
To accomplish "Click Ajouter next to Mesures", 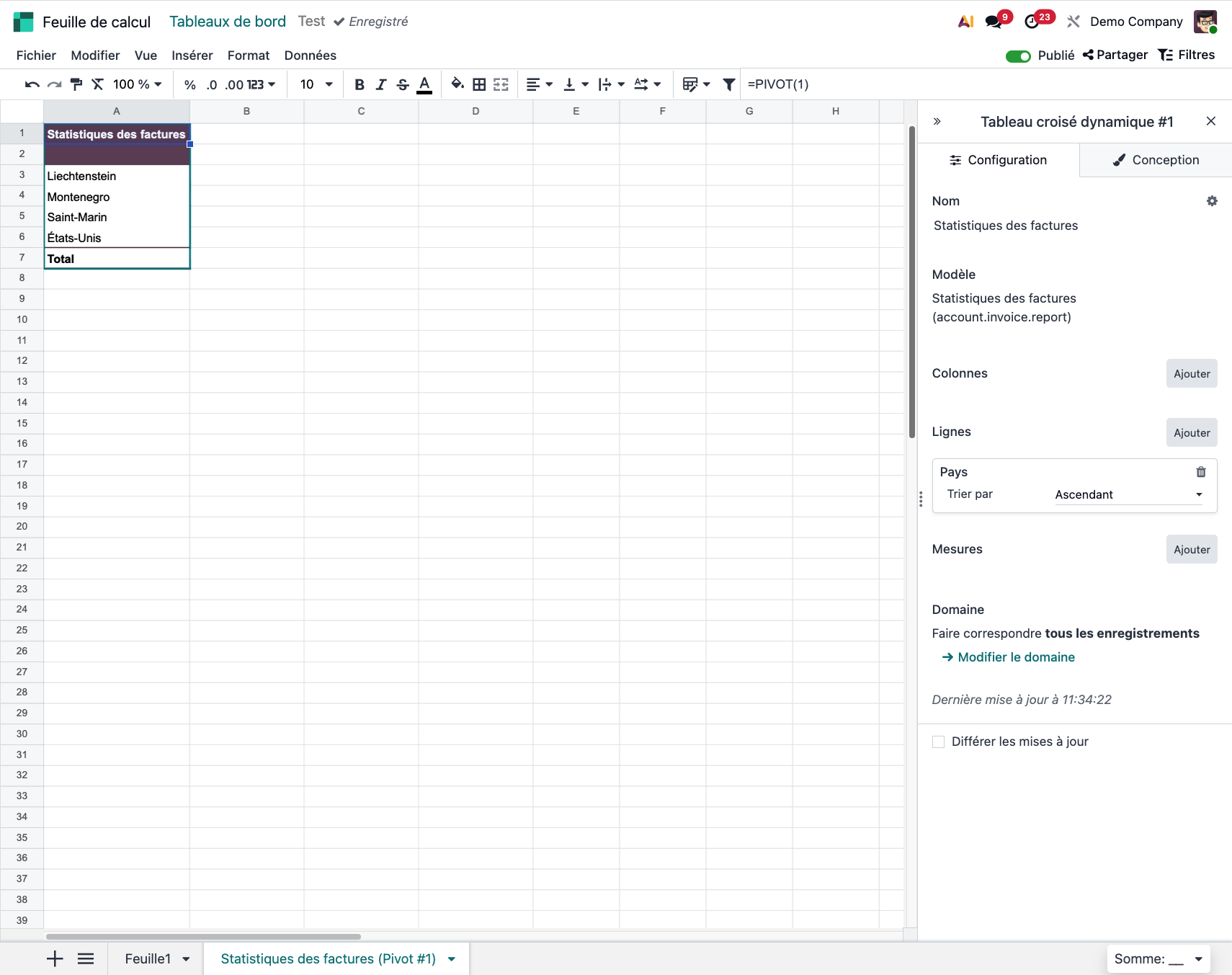I will click(1191, 549).
